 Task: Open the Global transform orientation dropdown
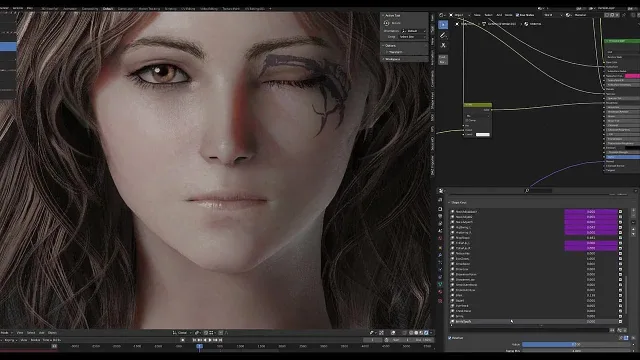pos(181,333)
